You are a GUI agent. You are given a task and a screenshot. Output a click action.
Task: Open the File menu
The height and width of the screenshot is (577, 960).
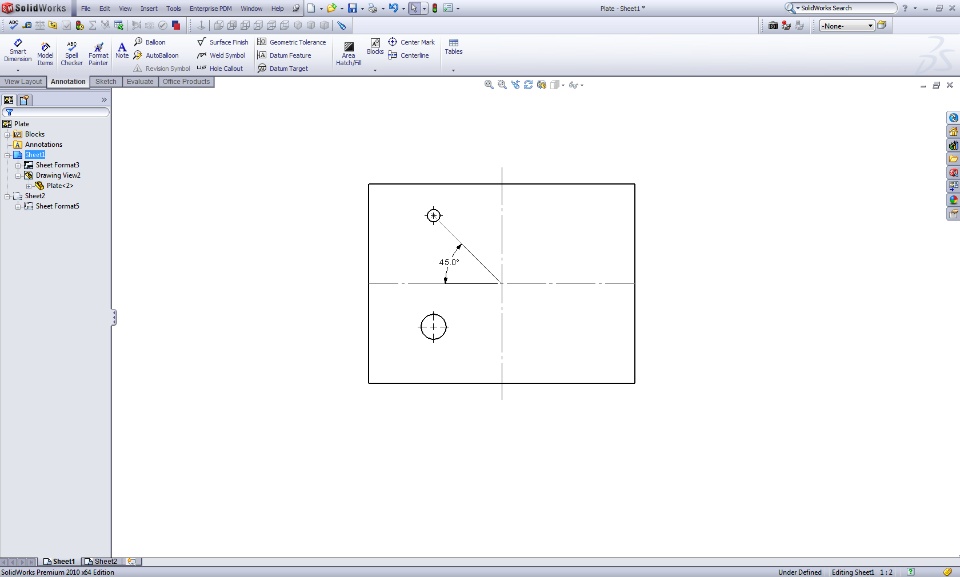click(86, 9)
